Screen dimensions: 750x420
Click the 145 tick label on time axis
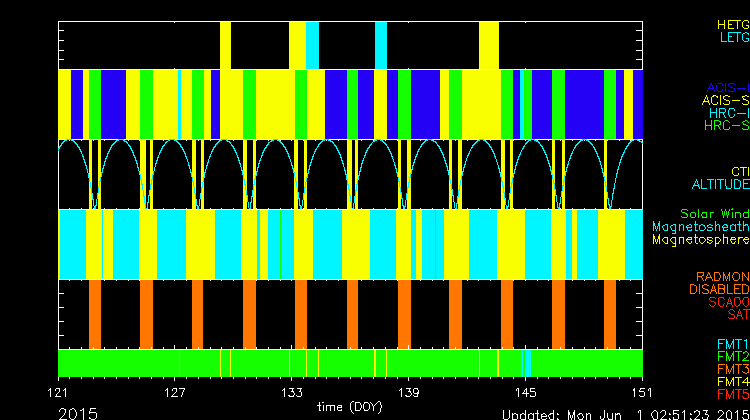[x=526, y=392]
